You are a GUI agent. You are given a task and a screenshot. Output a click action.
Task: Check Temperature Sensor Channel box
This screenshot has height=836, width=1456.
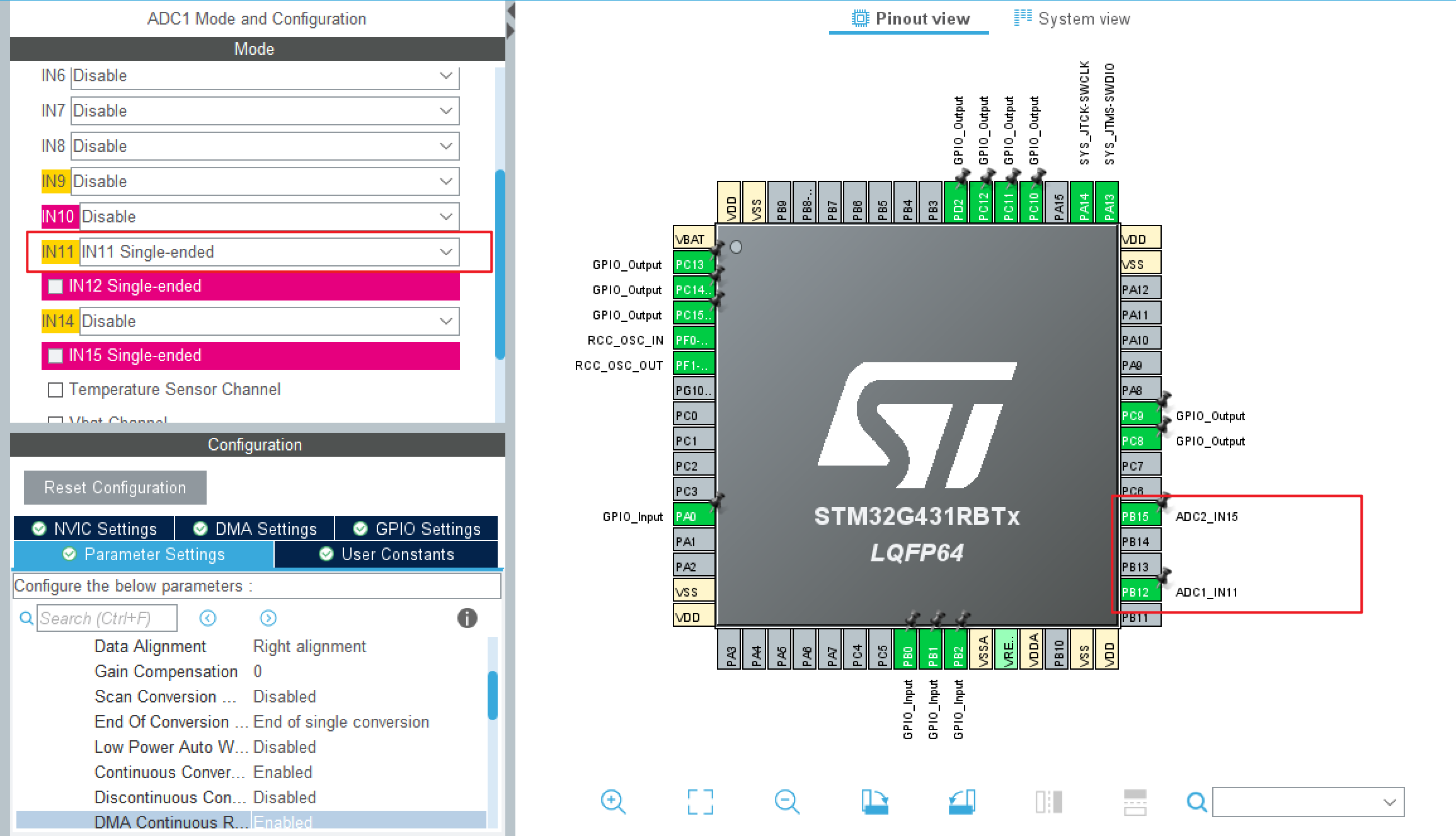click(x=56, y=390)
